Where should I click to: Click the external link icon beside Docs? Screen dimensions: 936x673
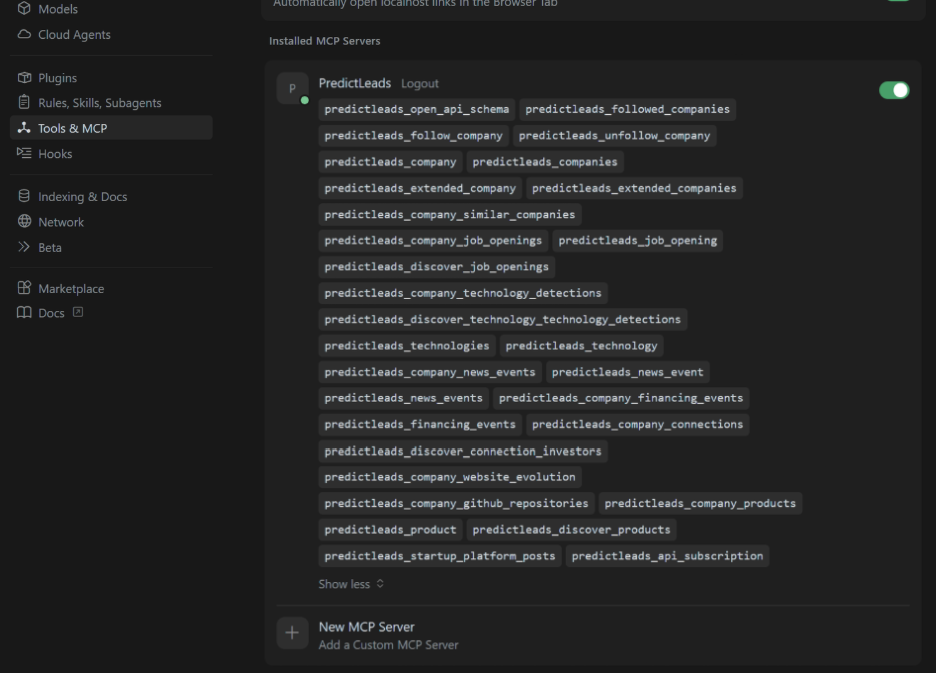click(78, 312)
